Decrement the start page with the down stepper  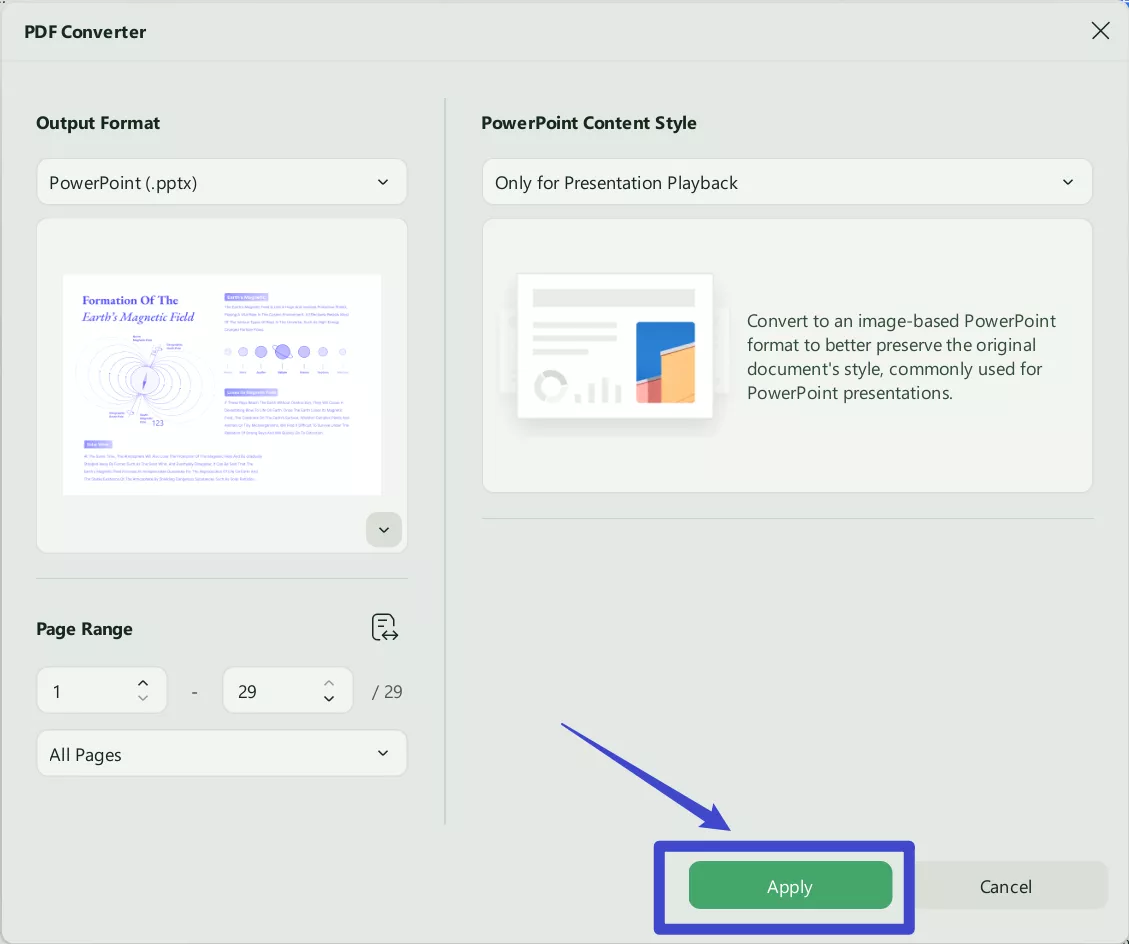tap(142, 698)
